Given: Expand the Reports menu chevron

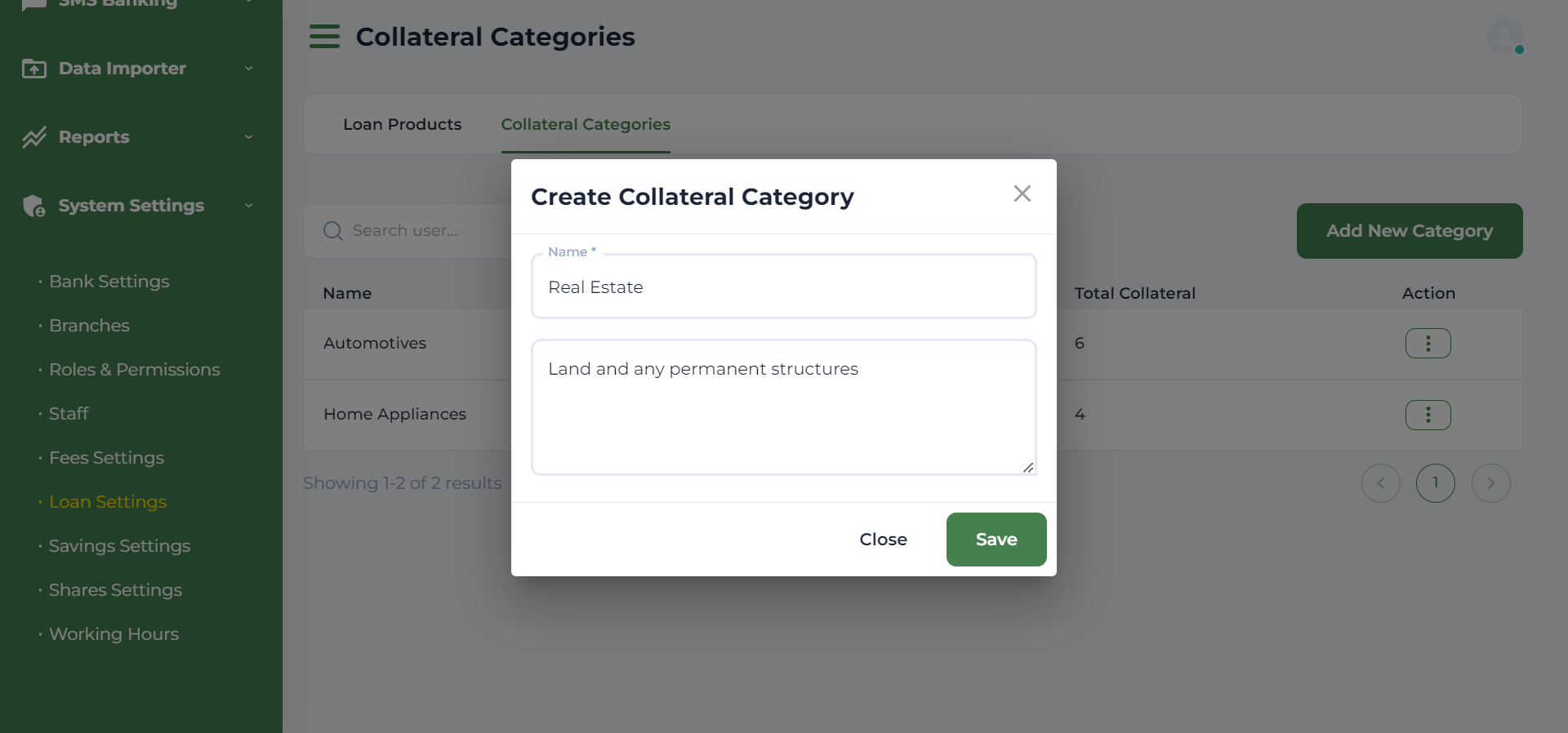Looking at the screenshot, I should click(x=249, y=137).
